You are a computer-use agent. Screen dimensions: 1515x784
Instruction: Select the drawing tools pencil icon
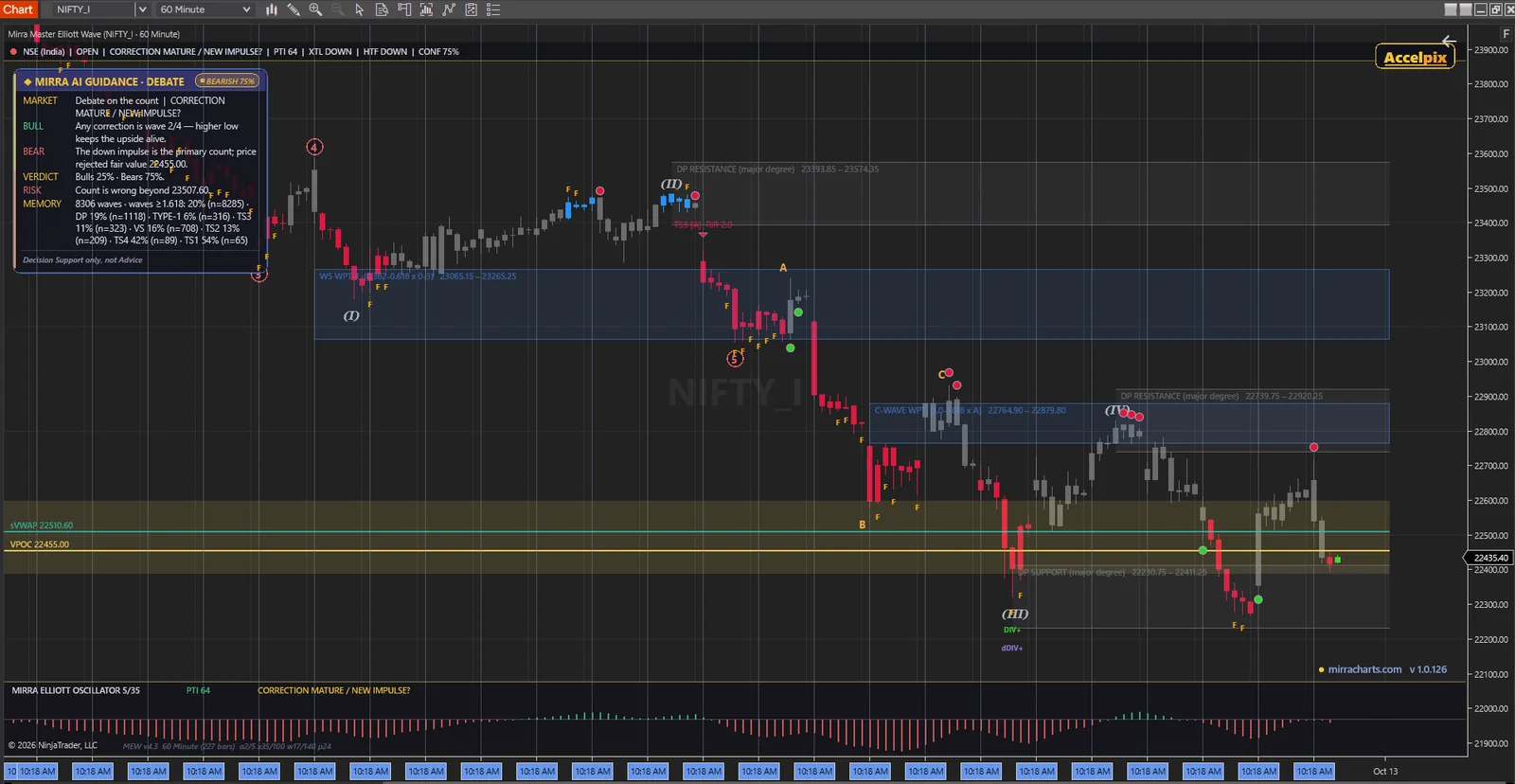(x=294, y=9)
